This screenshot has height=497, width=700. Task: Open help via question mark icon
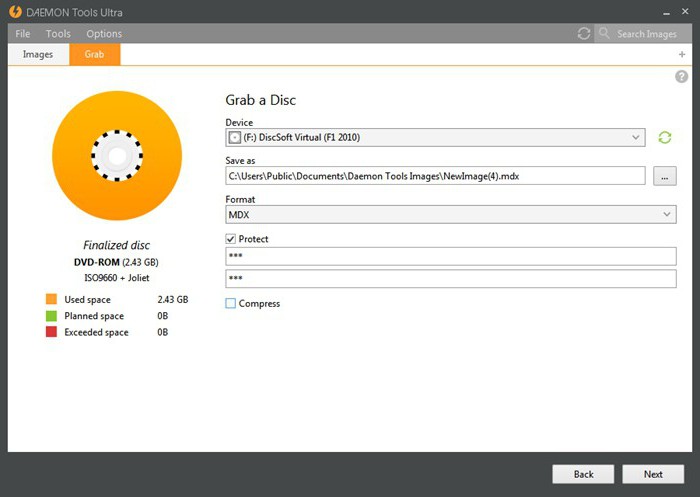[x=681, y=76]
